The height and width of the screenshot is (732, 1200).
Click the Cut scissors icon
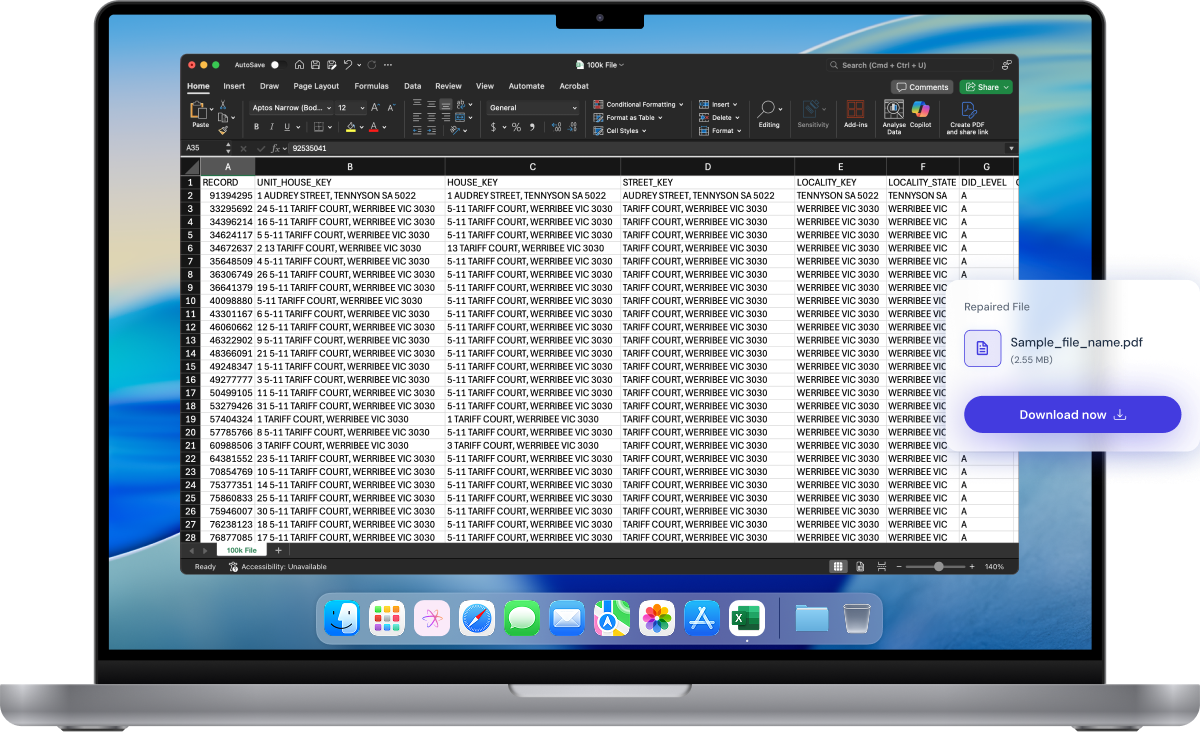coord(223,104)
